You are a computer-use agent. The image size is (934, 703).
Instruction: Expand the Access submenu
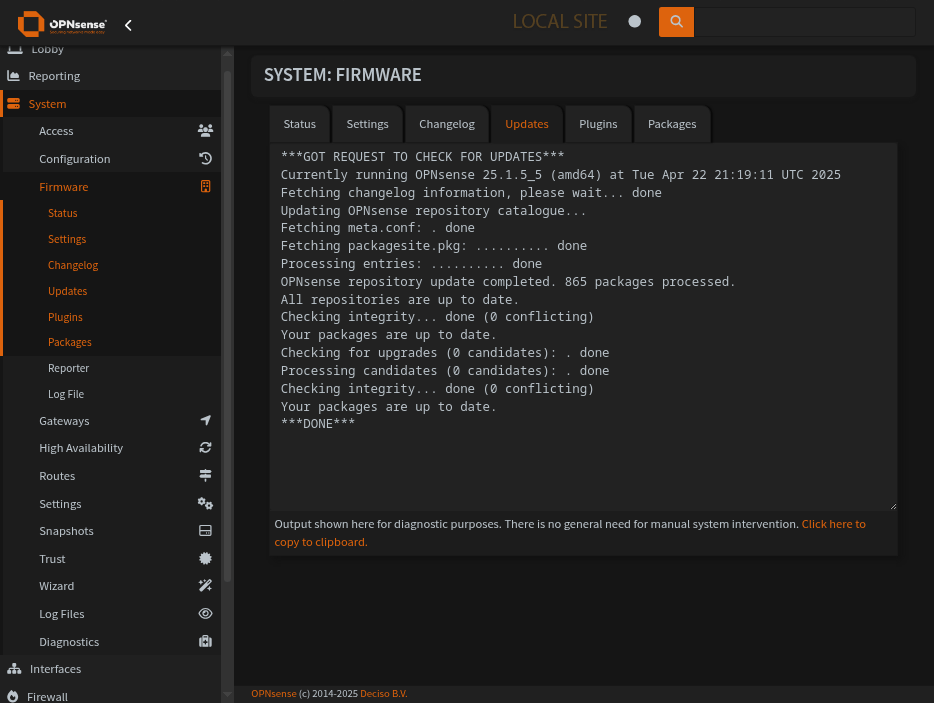(112, 131)
